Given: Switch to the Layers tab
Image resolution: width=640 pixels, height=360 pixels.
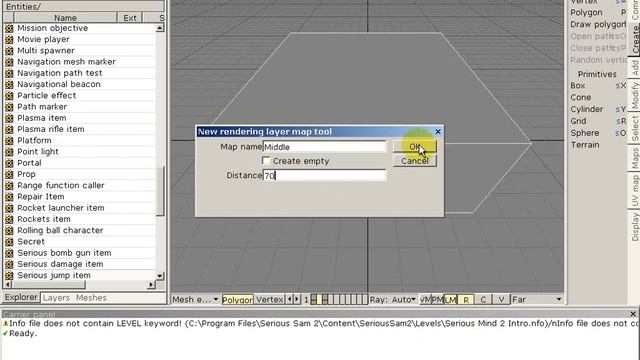Looking at the screenshot, I should 56,298.
